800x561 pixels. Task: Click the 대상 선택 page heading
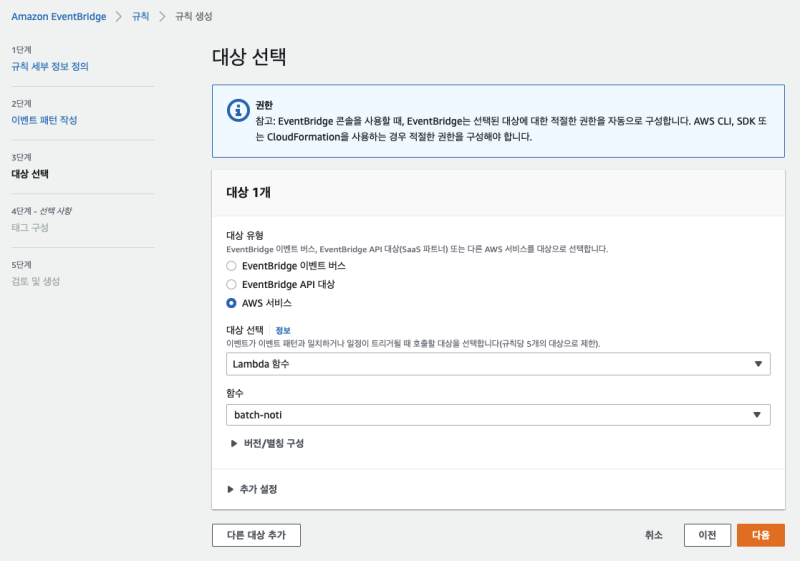(x=249, y=56)
